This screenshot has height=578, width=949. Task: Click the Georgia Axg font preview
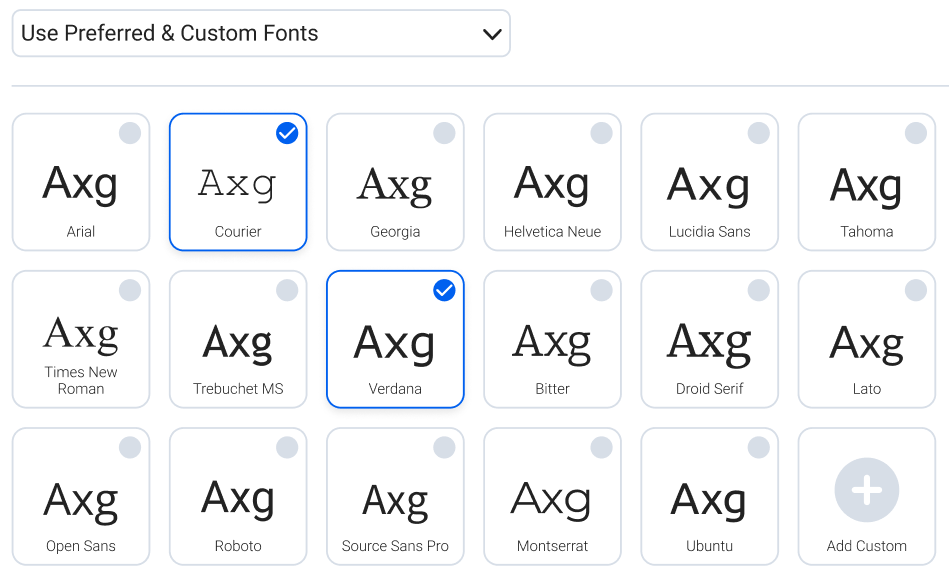click(x=395, y=186)
